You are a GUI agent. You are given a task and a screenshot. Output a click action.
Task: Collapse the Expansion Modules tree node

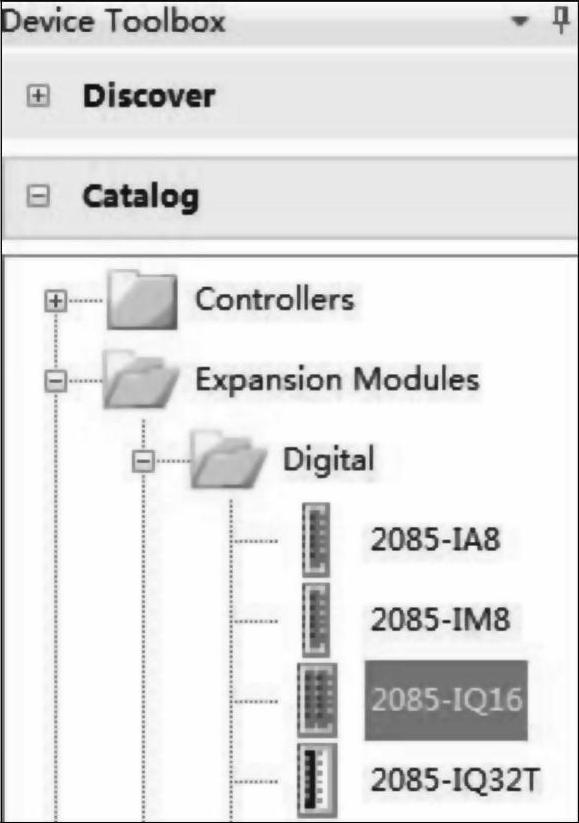pyautogui.click(x=56, y=381)
